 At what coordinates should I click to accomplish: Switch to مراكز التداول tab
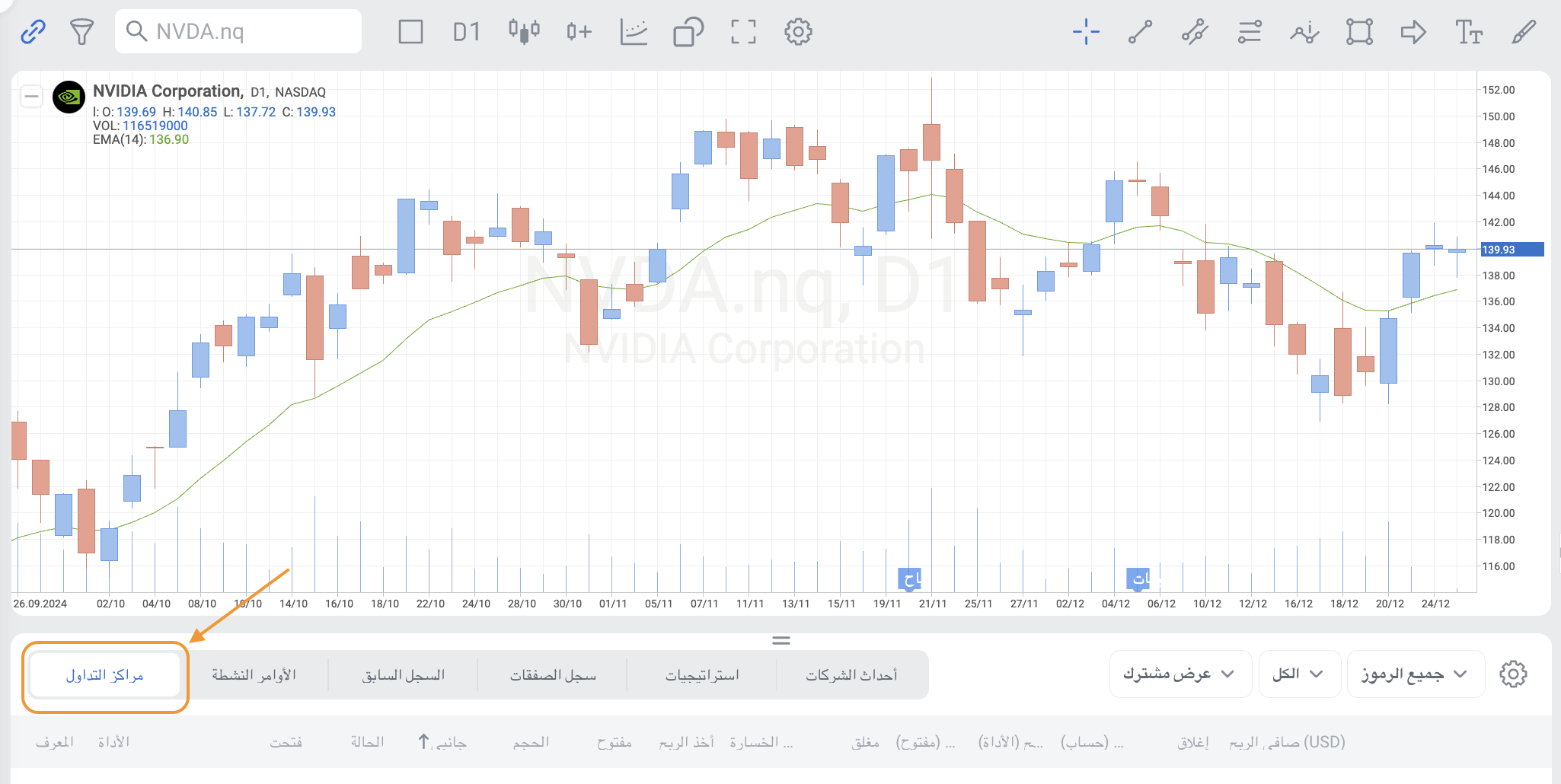(105, 675)
